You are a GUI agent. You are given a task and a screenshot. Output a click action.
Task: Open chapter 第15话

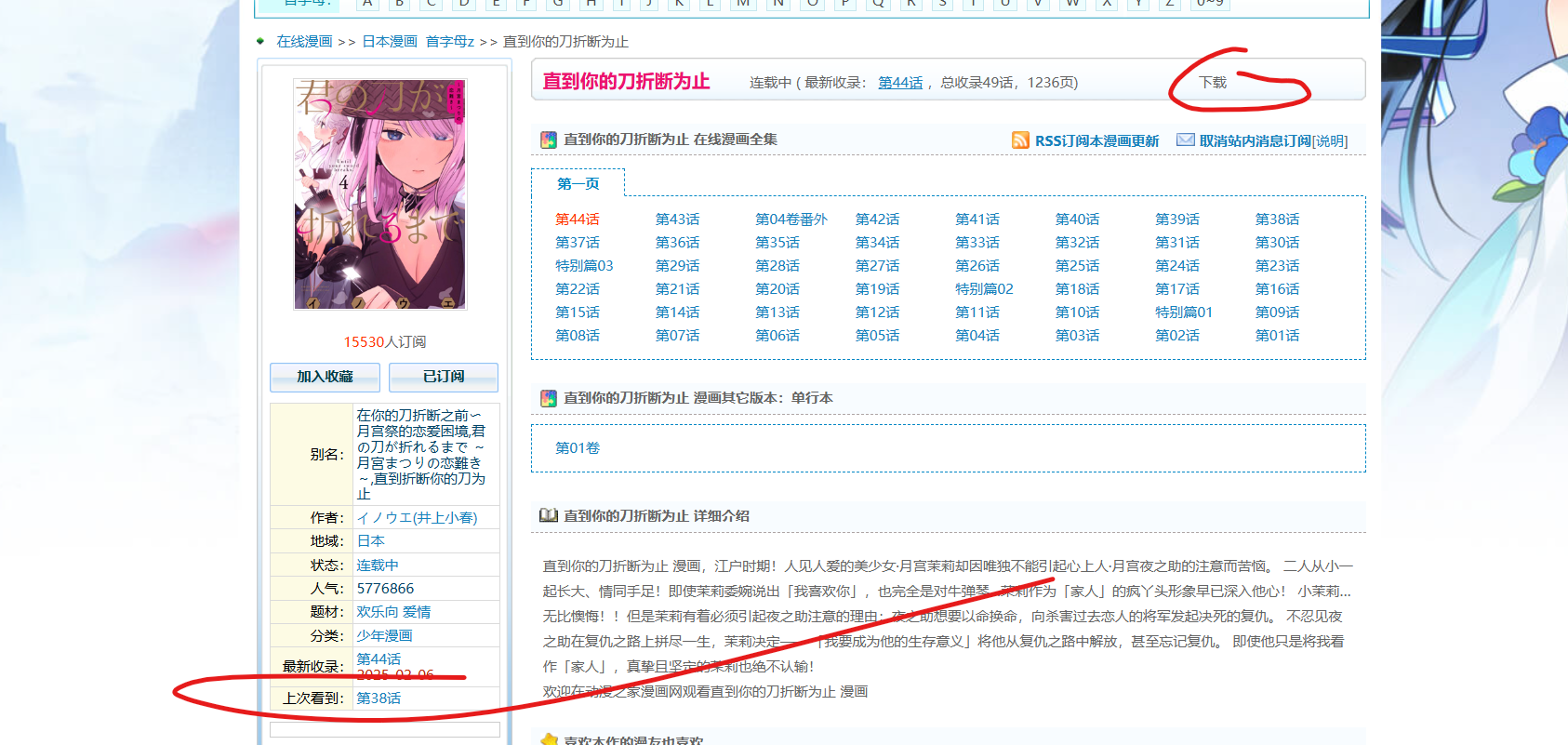click(x=578, y=313)
